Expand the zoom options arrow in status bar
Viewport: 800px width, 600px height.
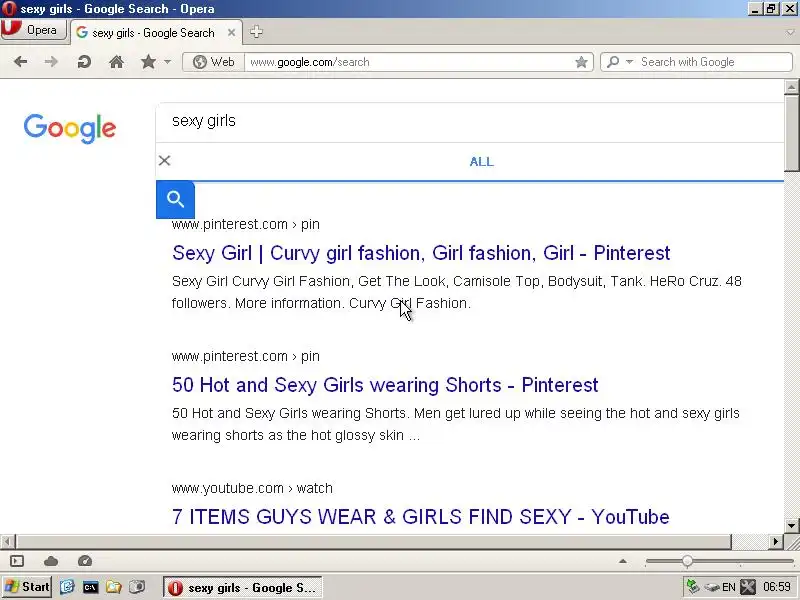click(622, 561)
